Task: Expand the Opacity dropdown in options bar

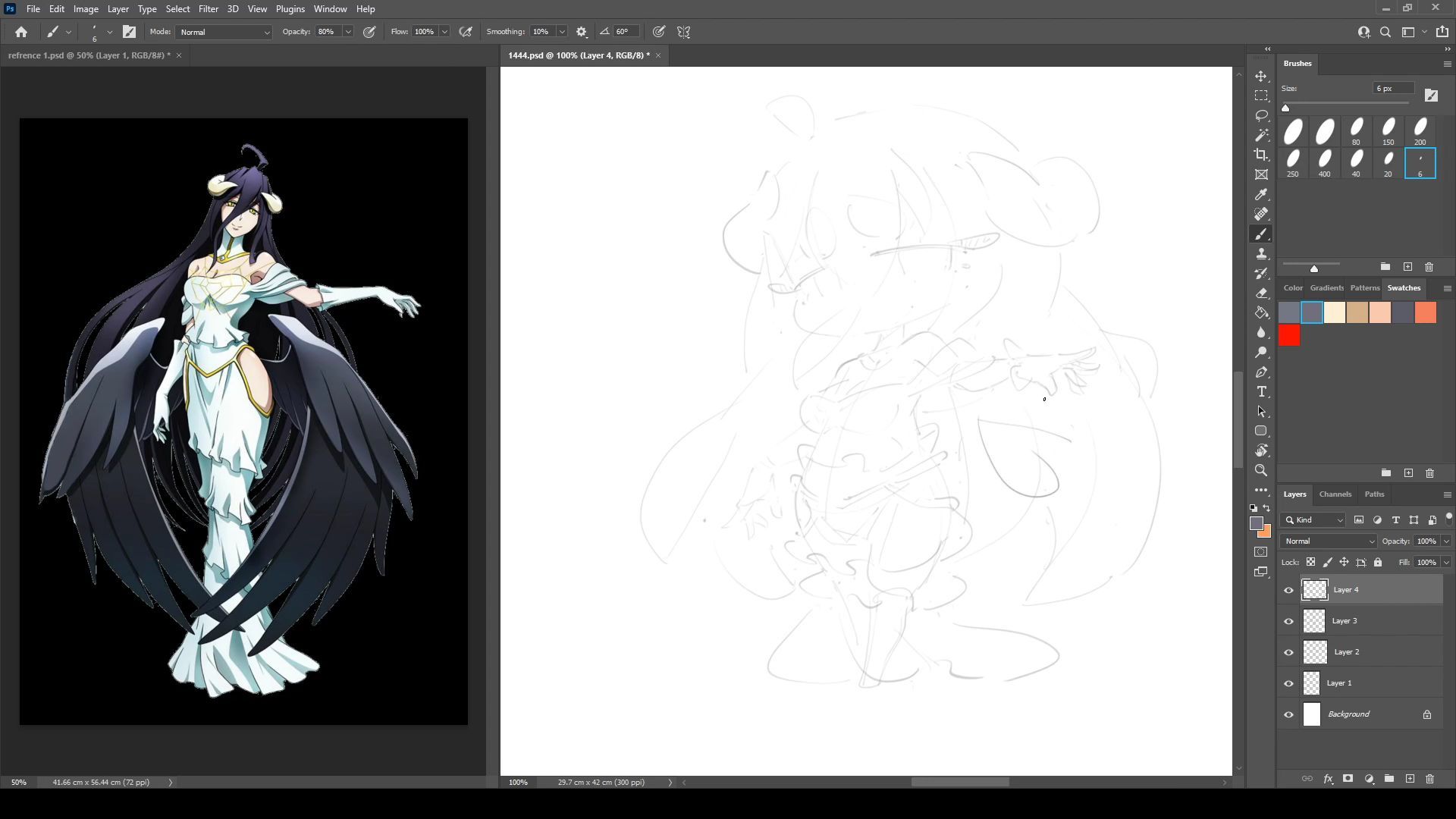Action: (348, 32)
